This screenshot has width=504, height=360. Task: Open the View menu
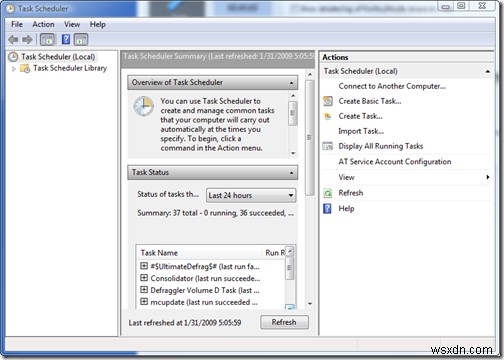coord(72,24)
